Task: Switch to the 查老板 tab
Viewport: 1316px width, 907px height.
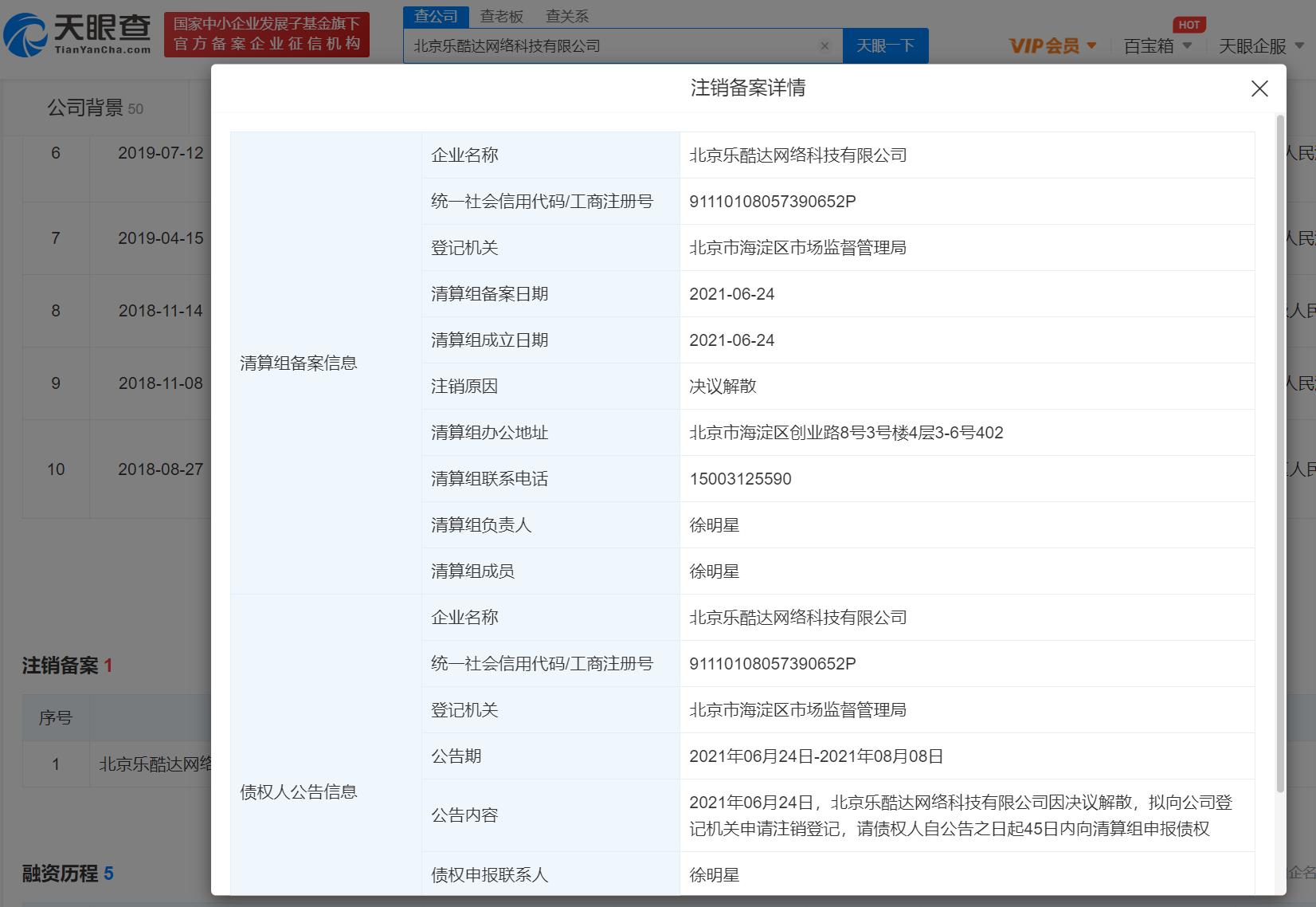Action: 500,15
